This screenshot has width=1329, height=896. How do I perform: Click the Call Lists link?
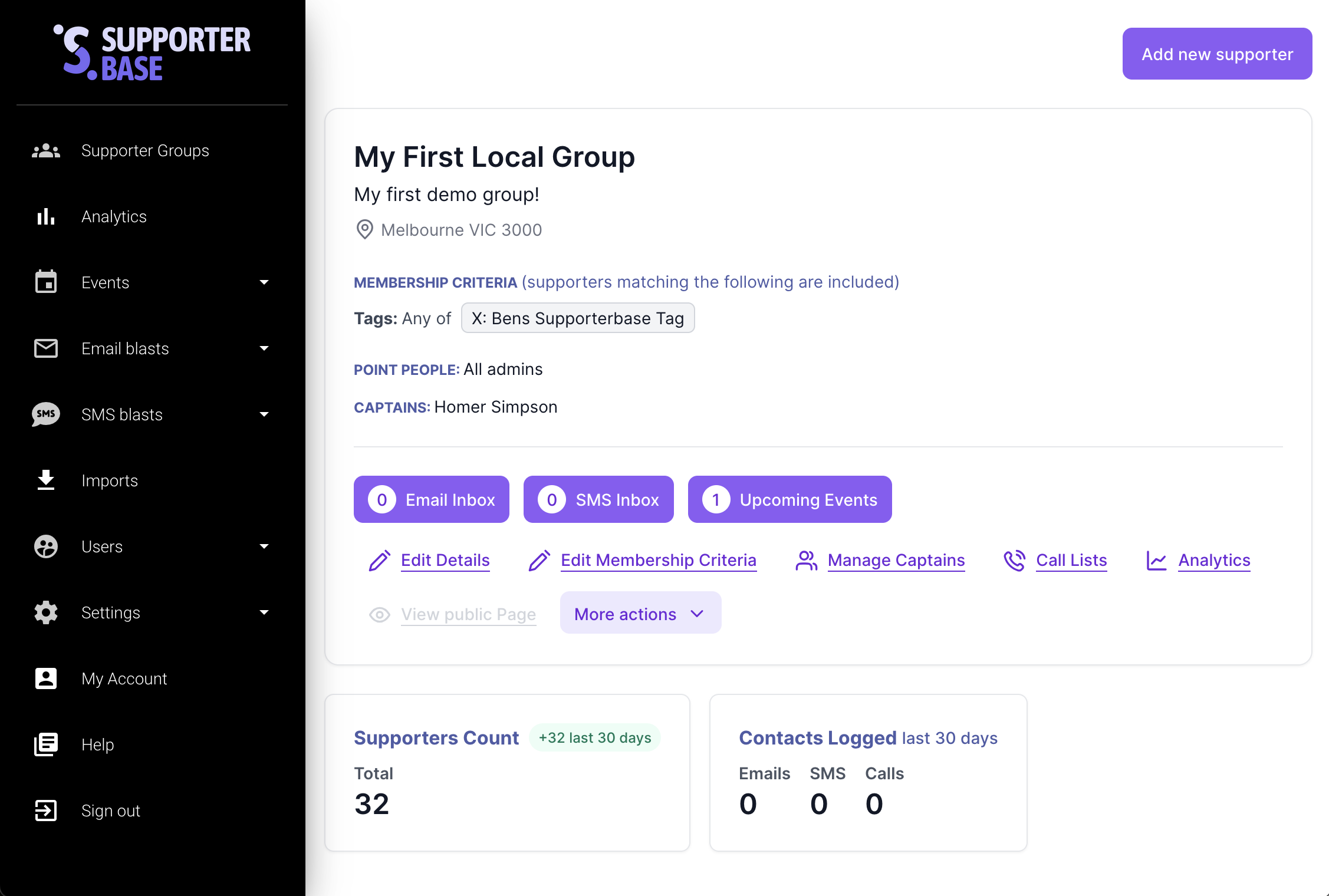pyautogui.click(x=1071, y=560)
